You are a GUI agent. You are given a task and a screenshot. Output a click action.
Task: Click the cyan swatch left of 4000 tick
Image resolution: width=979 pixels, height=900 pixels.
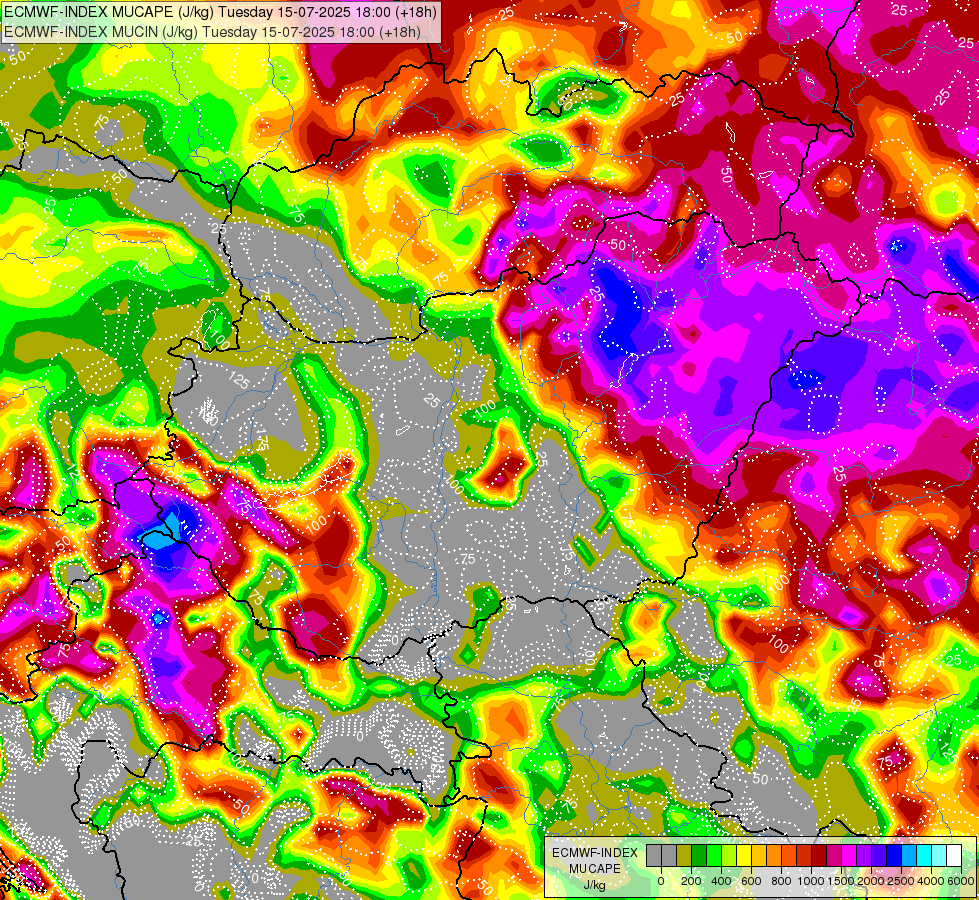pos(924,856)
